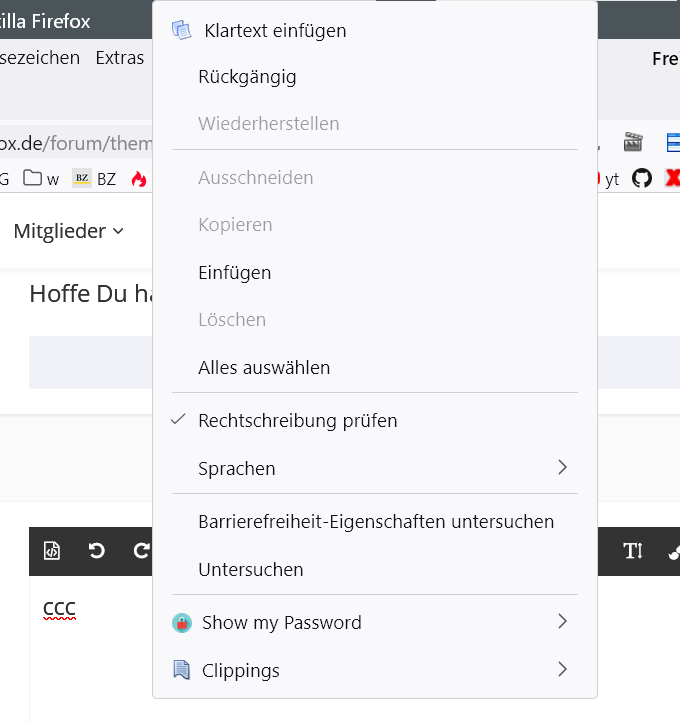Image resolution: width=680 pixels, height=723 pixels.
Task: Click the Clippings extension icon
Action: pyautogui.click(x=181, y=670)
